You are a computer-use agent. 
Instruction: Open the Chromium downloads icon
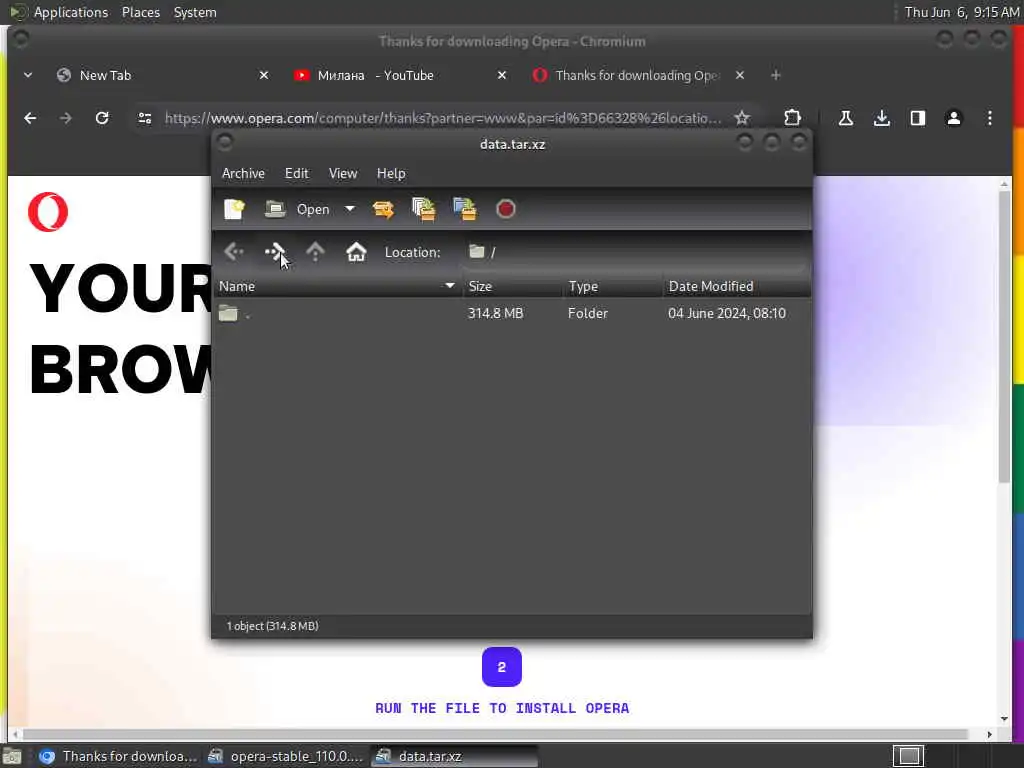(882, 118)
